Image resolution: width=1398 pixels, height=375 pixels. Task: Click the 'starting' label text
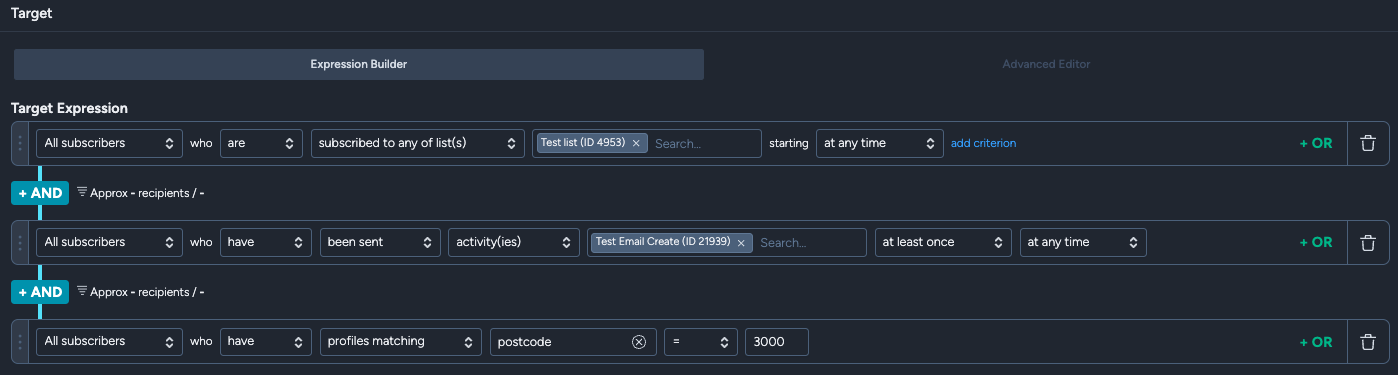click(x=789, y=143)
